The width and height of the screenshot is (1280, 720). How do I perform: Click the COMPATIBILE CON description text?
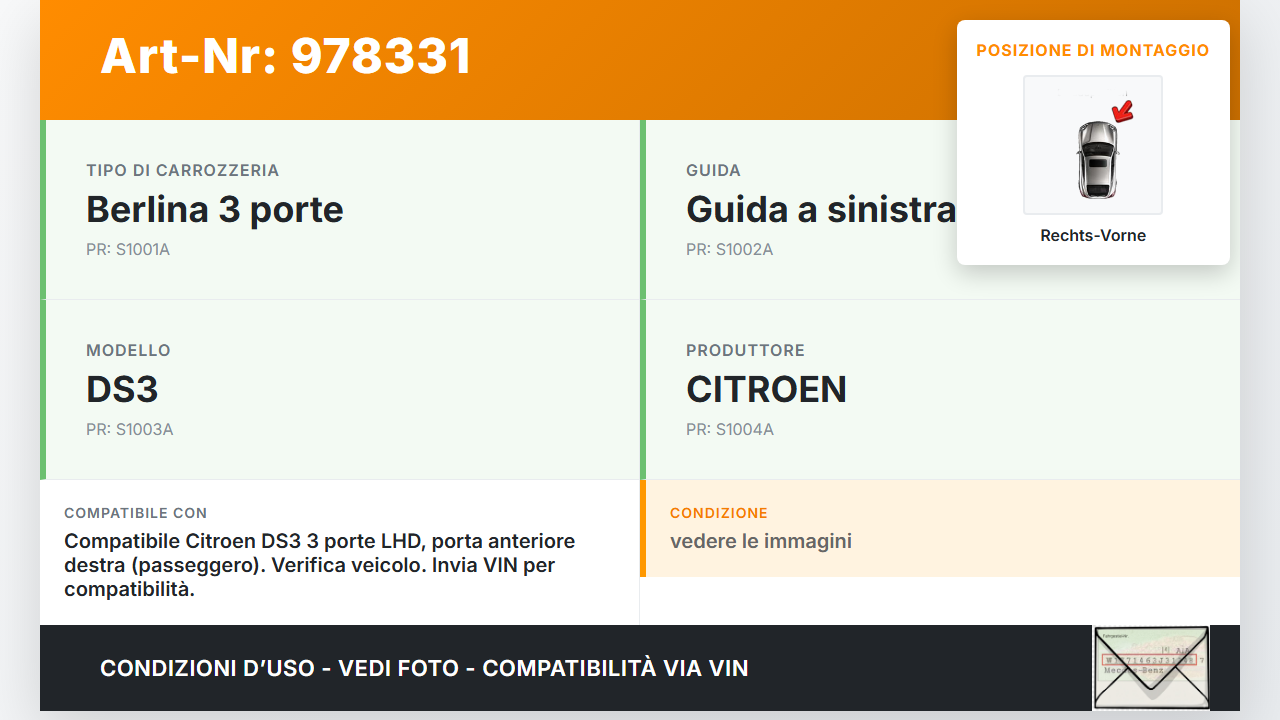pyautogui.click(x=320, y=565)
